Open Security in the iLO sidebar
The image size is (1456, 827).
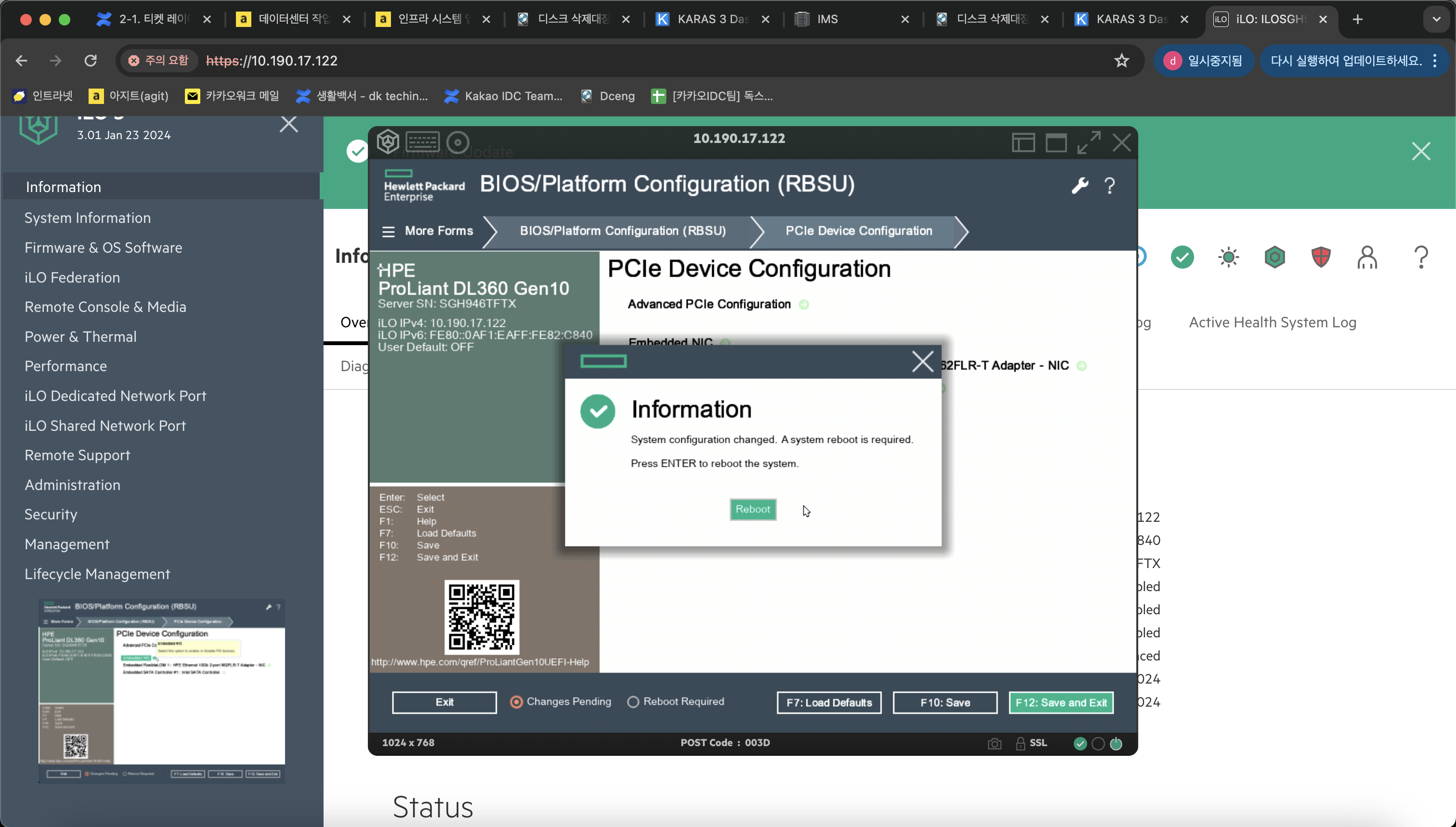pos(51,515)
